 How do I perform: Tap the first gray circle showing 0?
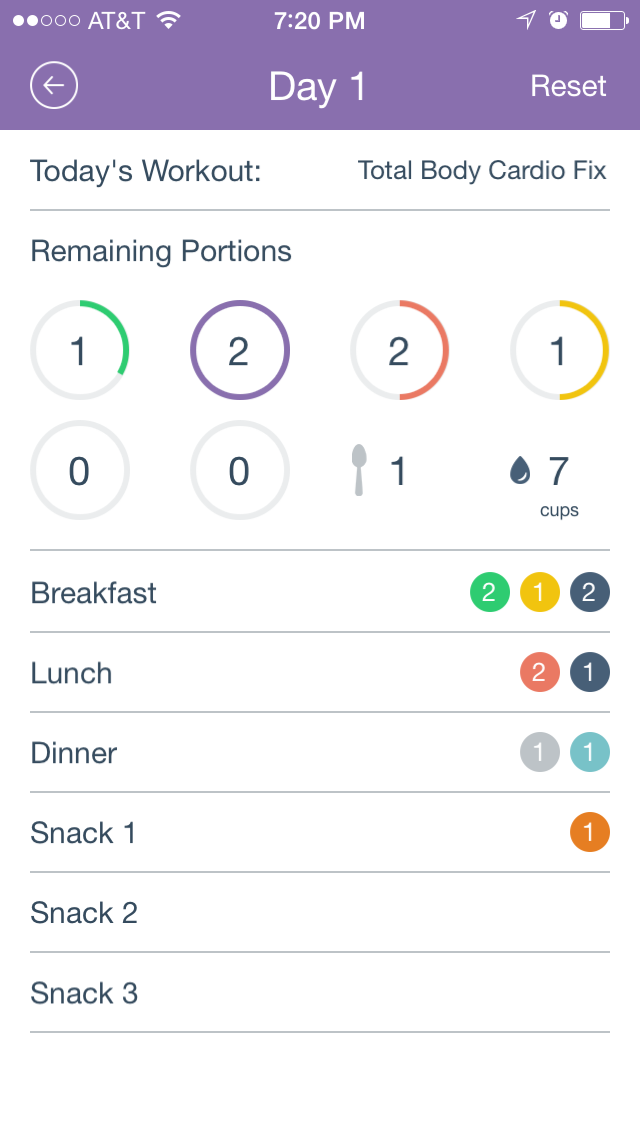pos(80,470)
